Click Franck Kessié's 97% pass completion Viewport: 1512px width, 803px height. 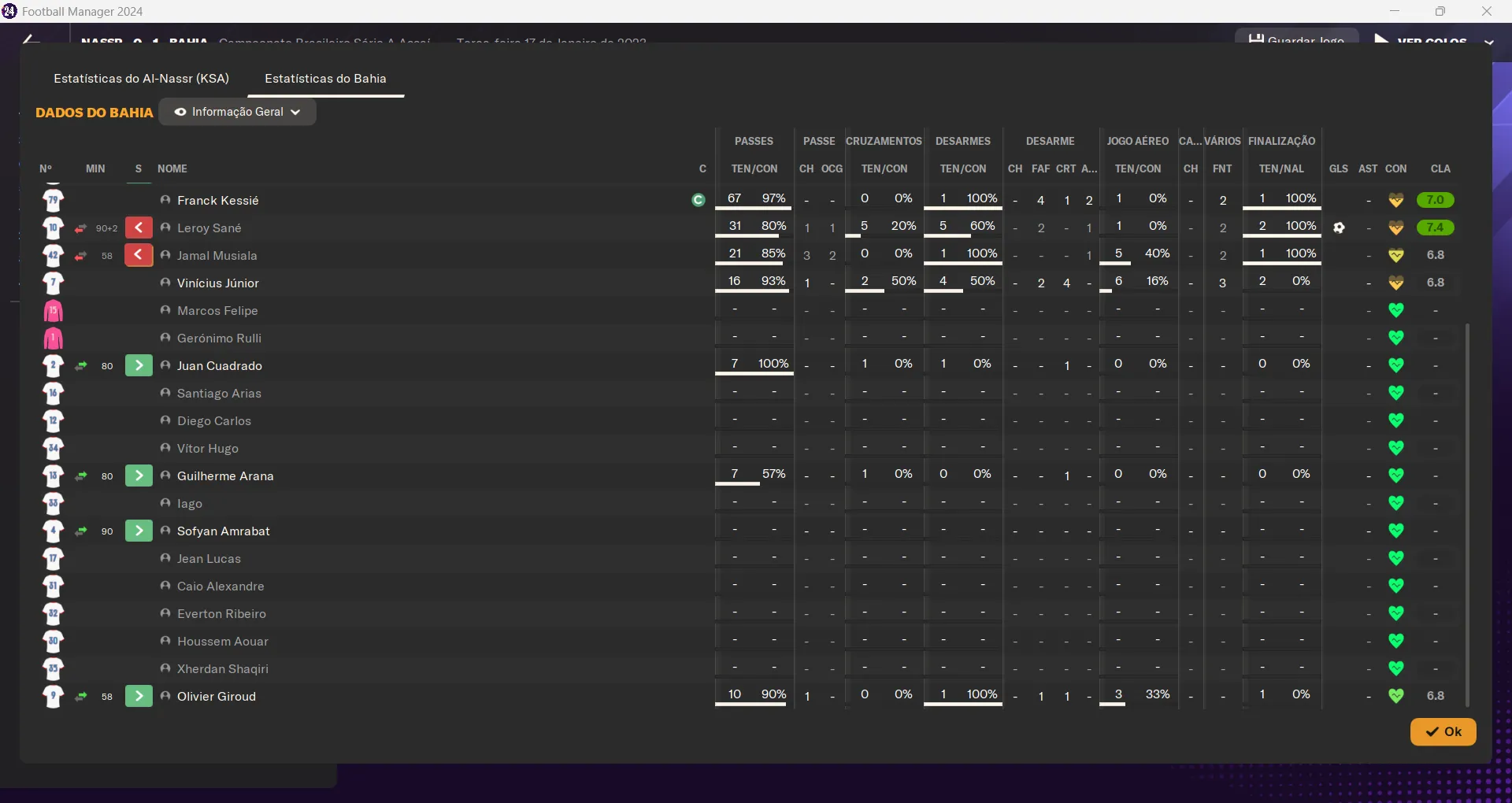pyautogui.click(x=773, y=198)
